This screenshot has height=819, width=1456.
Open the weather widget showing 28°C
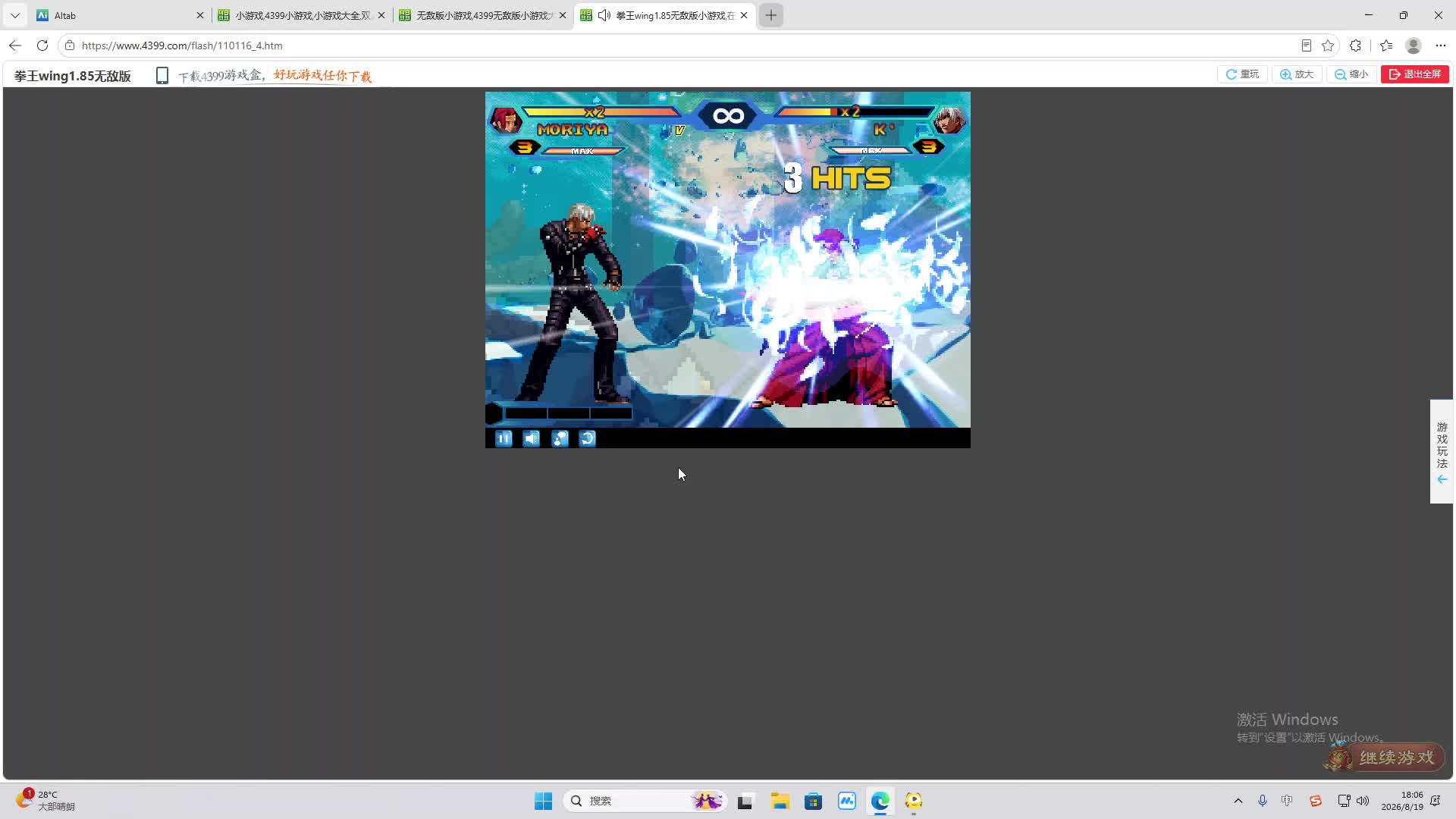45,801
